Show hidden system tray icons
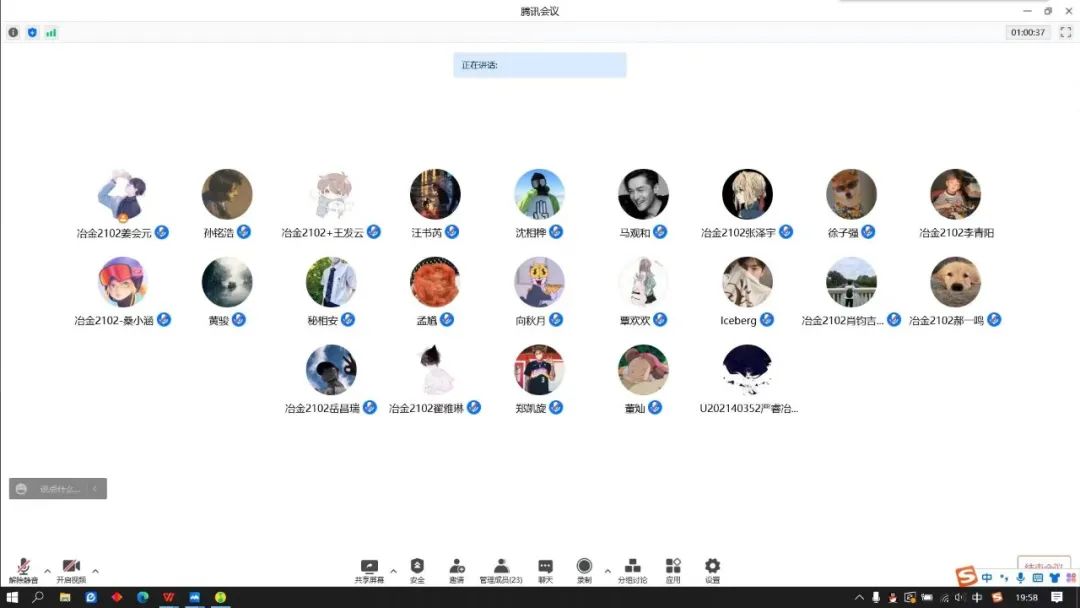This screenshot has height=608, width=1080. [x=859, y=598]
